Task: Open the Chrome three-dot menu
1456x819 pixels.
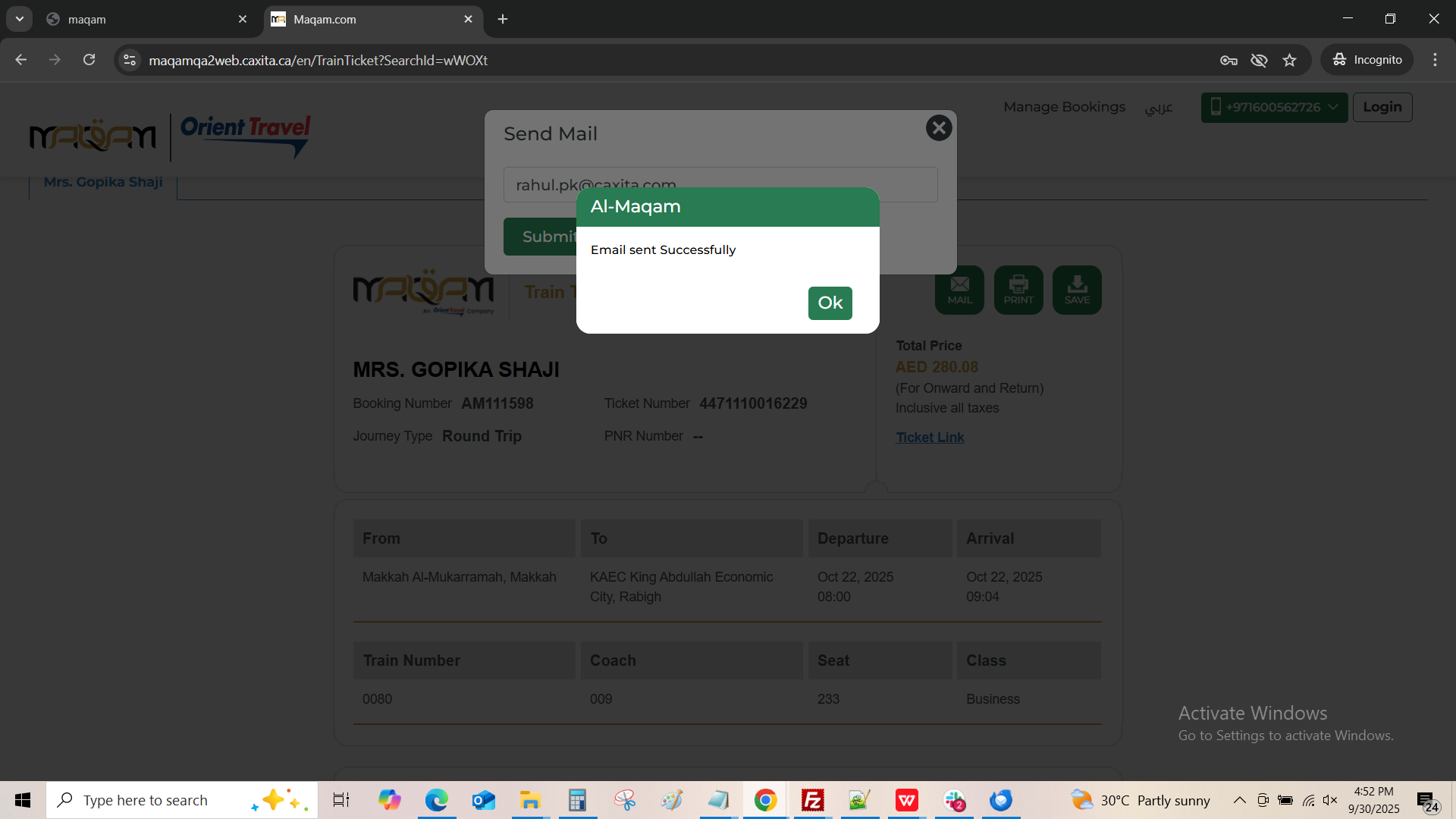Action: point(1435,60)
